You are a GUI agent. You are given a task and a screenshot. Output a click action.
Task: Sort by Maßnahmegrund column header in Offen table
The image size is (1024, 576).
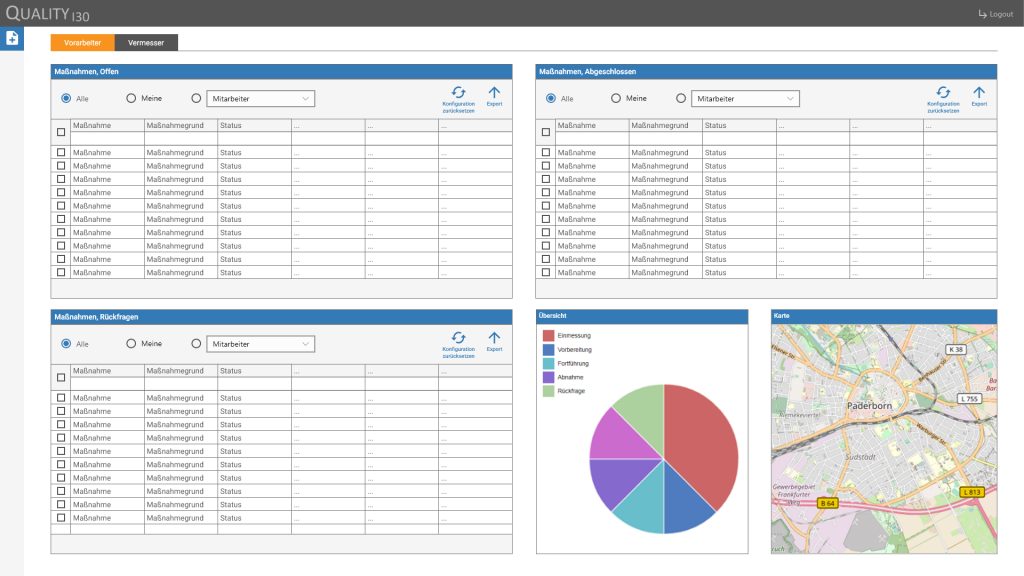pos(180,126)
